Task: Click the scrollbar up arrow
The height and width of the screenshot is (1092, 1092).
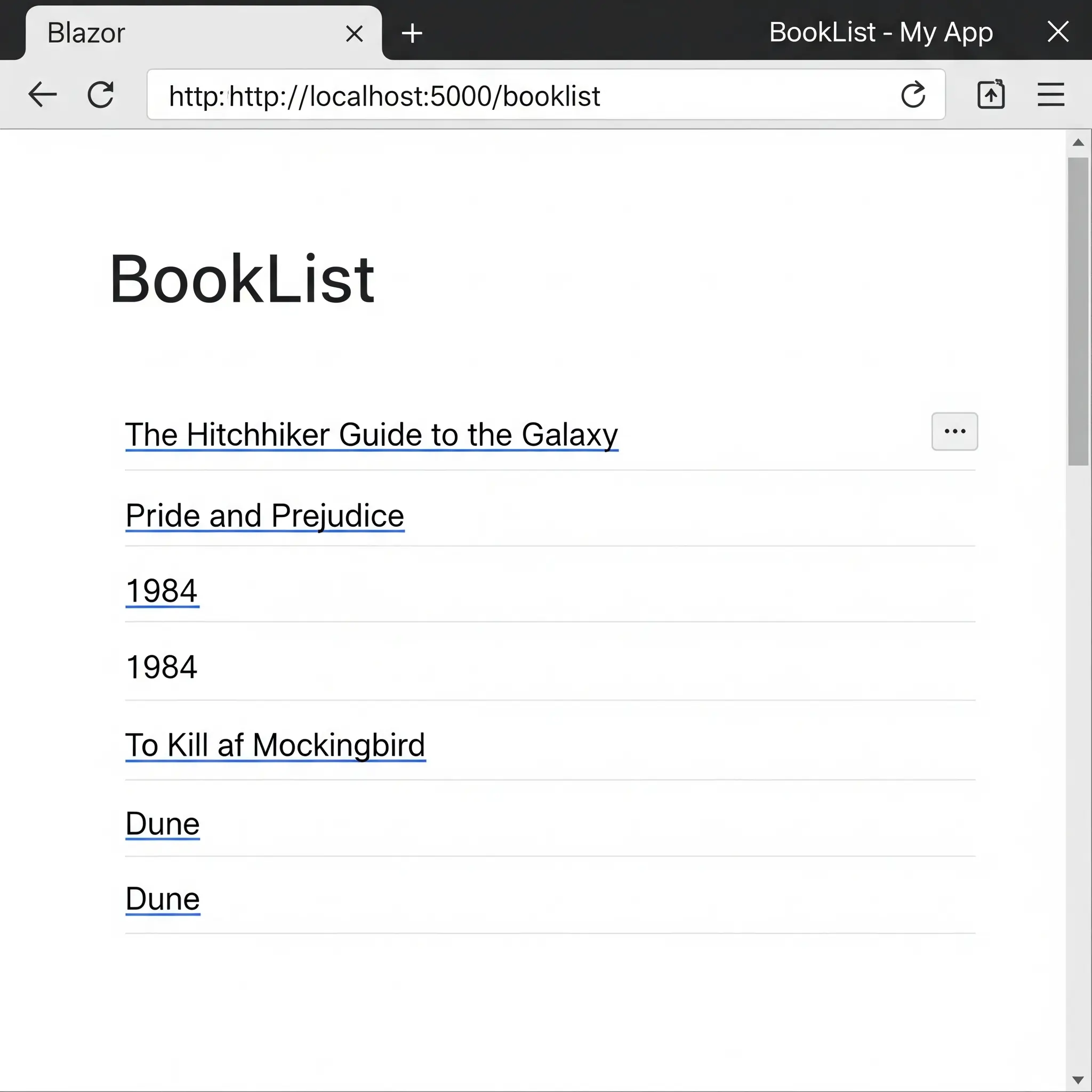Action: click(x=1079, y=142)
